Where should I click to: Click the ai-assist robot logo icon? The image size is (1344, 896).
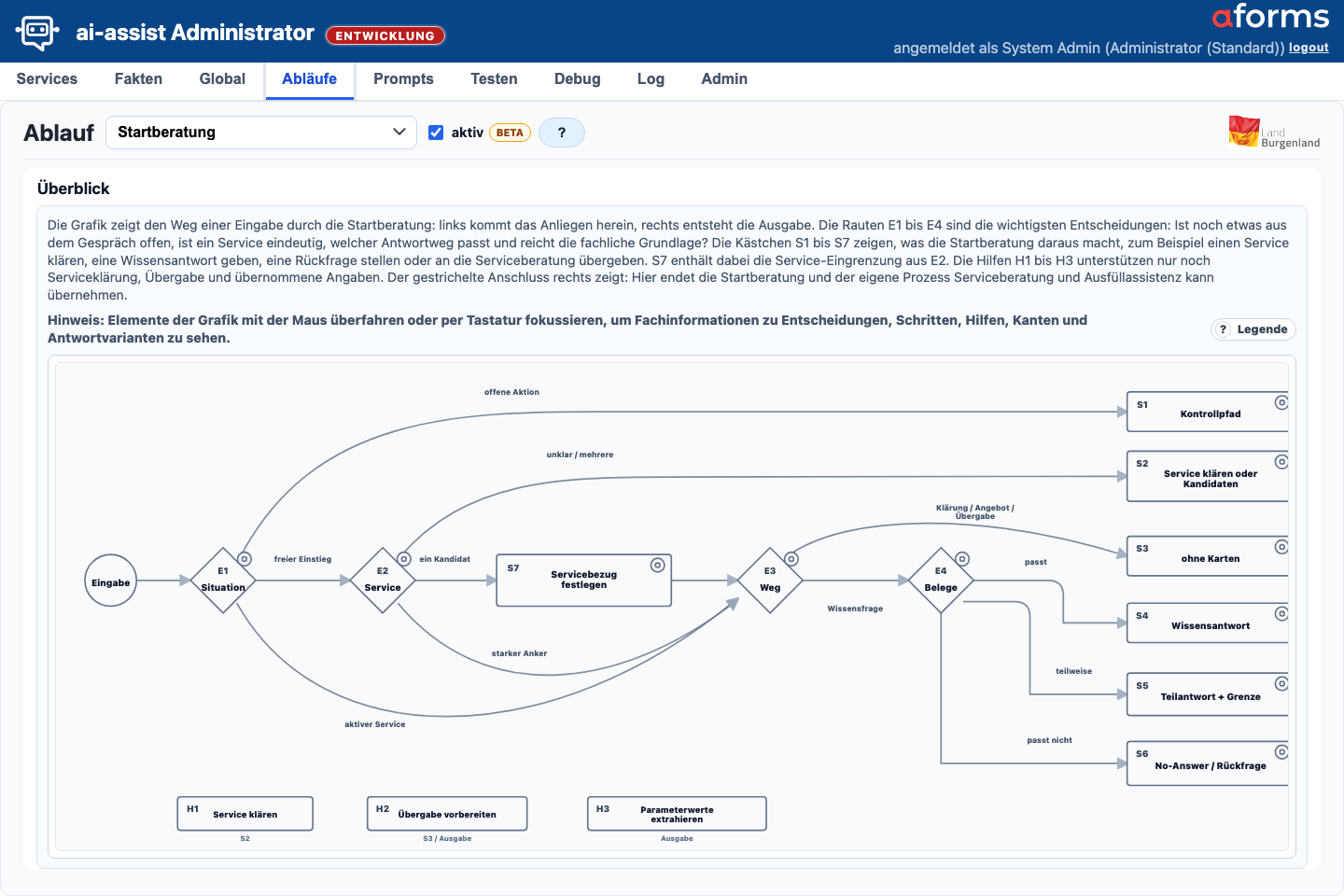tap(37, 32)
